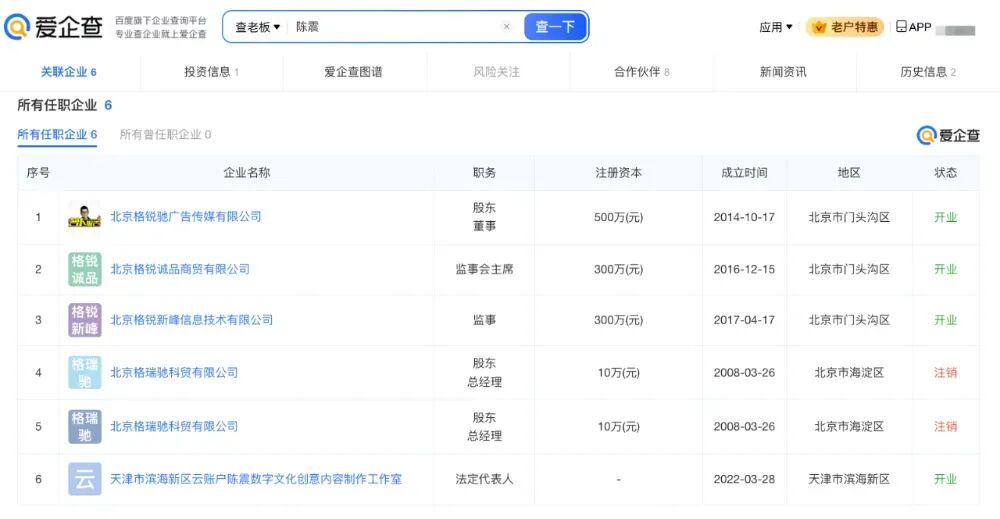Click the search input field containing 陈震
The image size is (1000, 519).
(395, 27)
